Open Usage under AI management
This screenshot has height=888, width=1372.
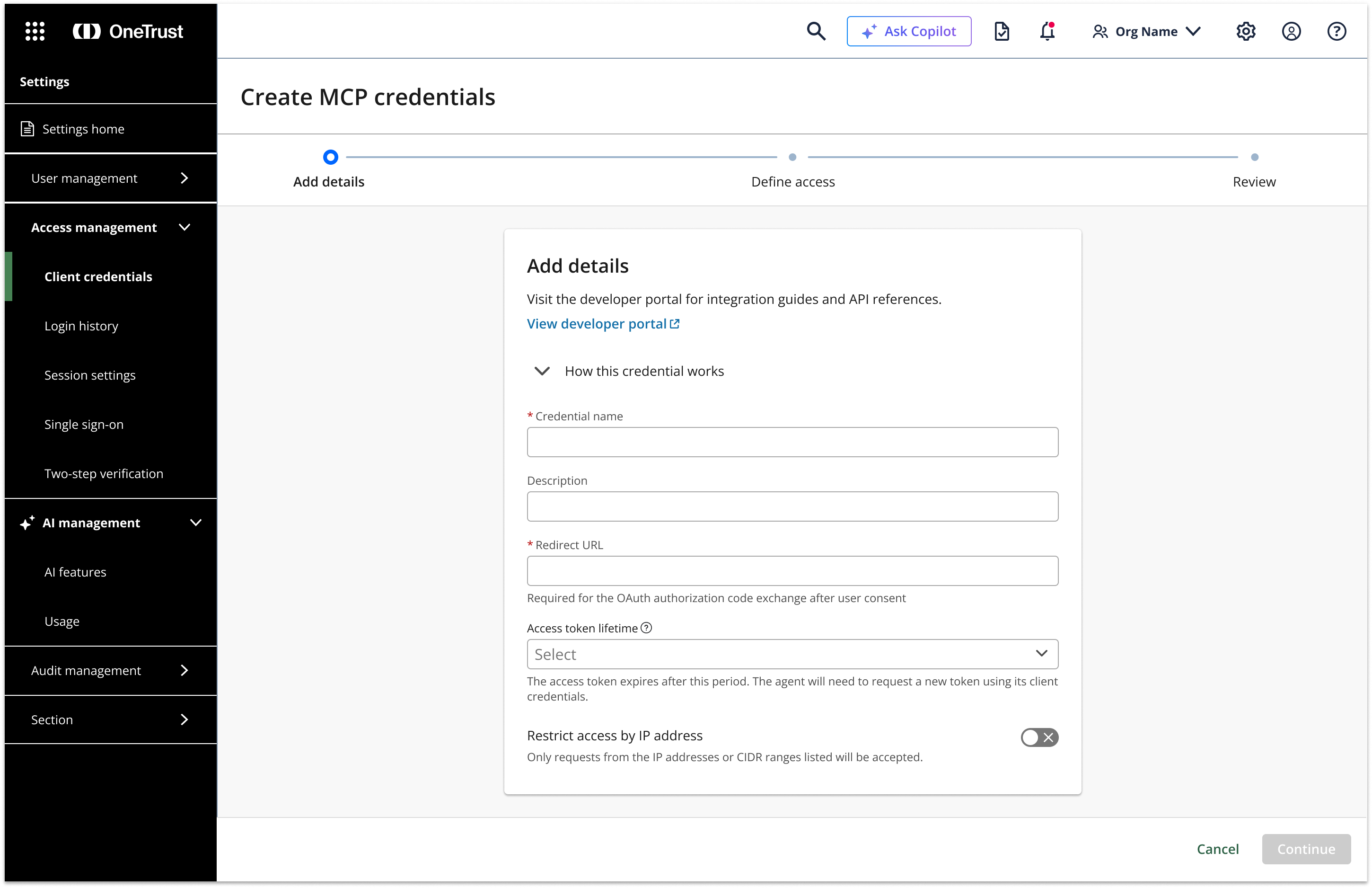[111, 621]
